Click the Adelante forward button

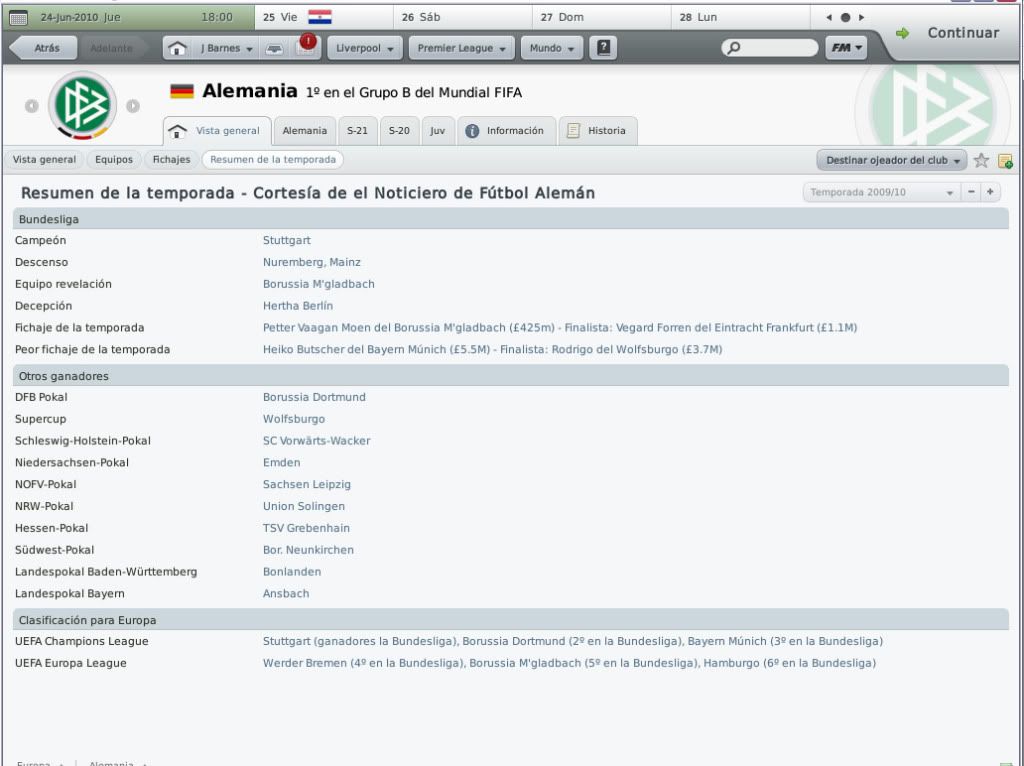[110, 48]
